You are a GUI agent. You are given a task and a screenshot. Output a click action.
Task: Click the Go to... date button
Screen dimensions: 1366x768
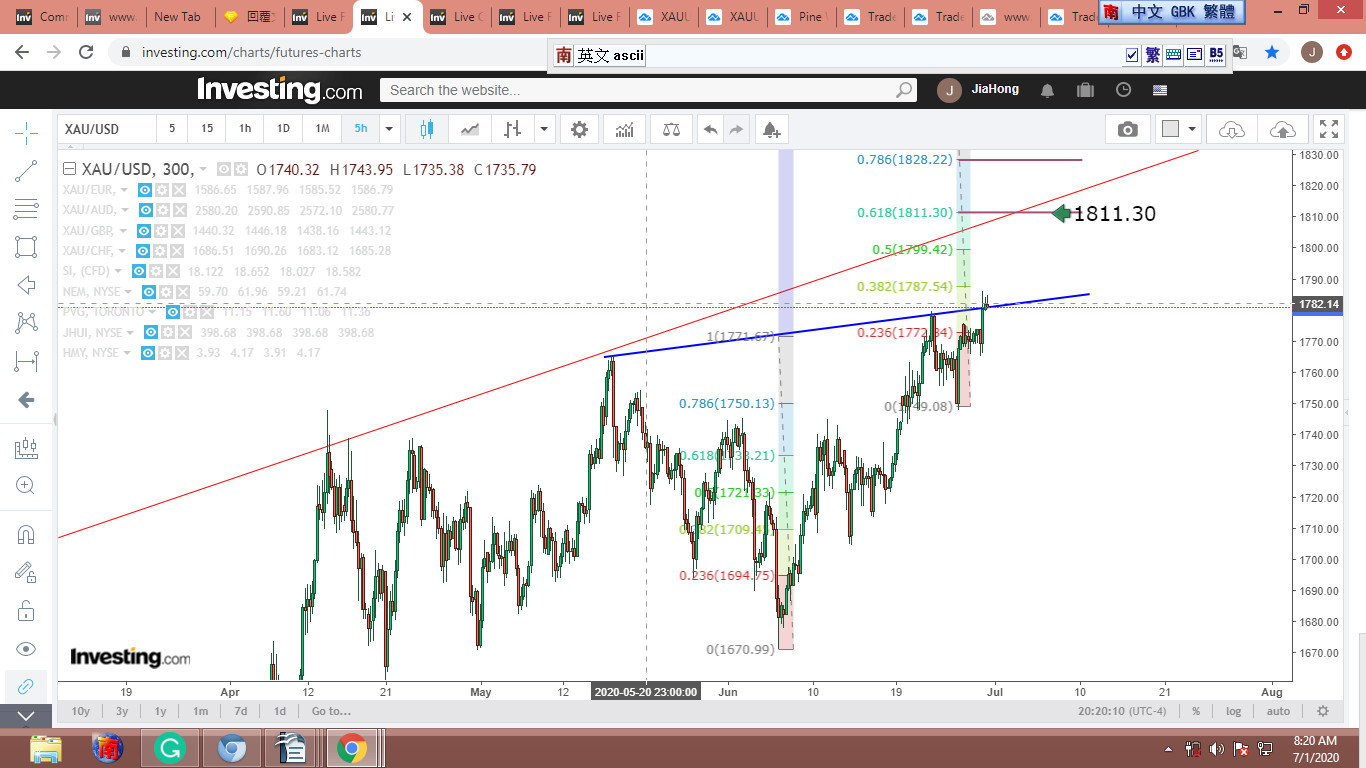pos(331,711)
